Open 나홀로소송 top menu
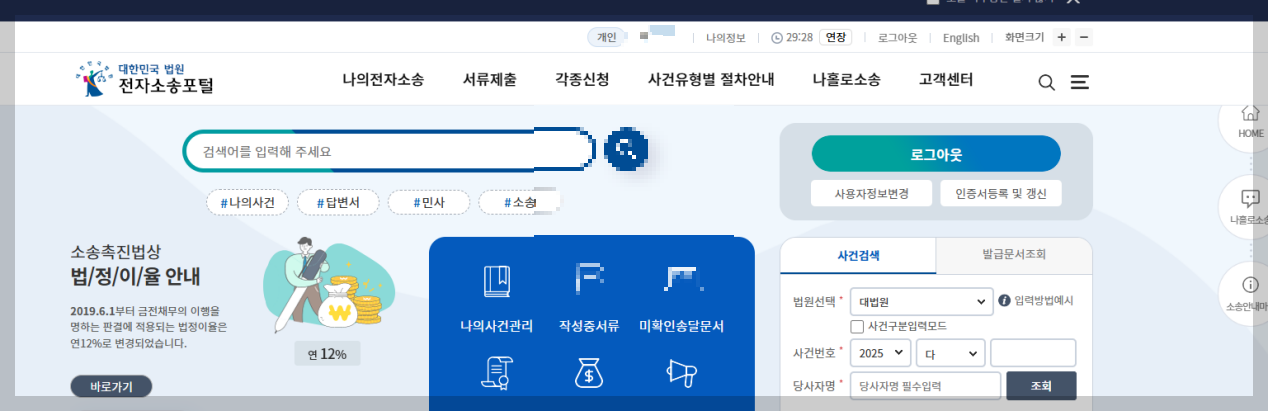Viewport: 1268px width, 411px height. click(x=846, y=80)
